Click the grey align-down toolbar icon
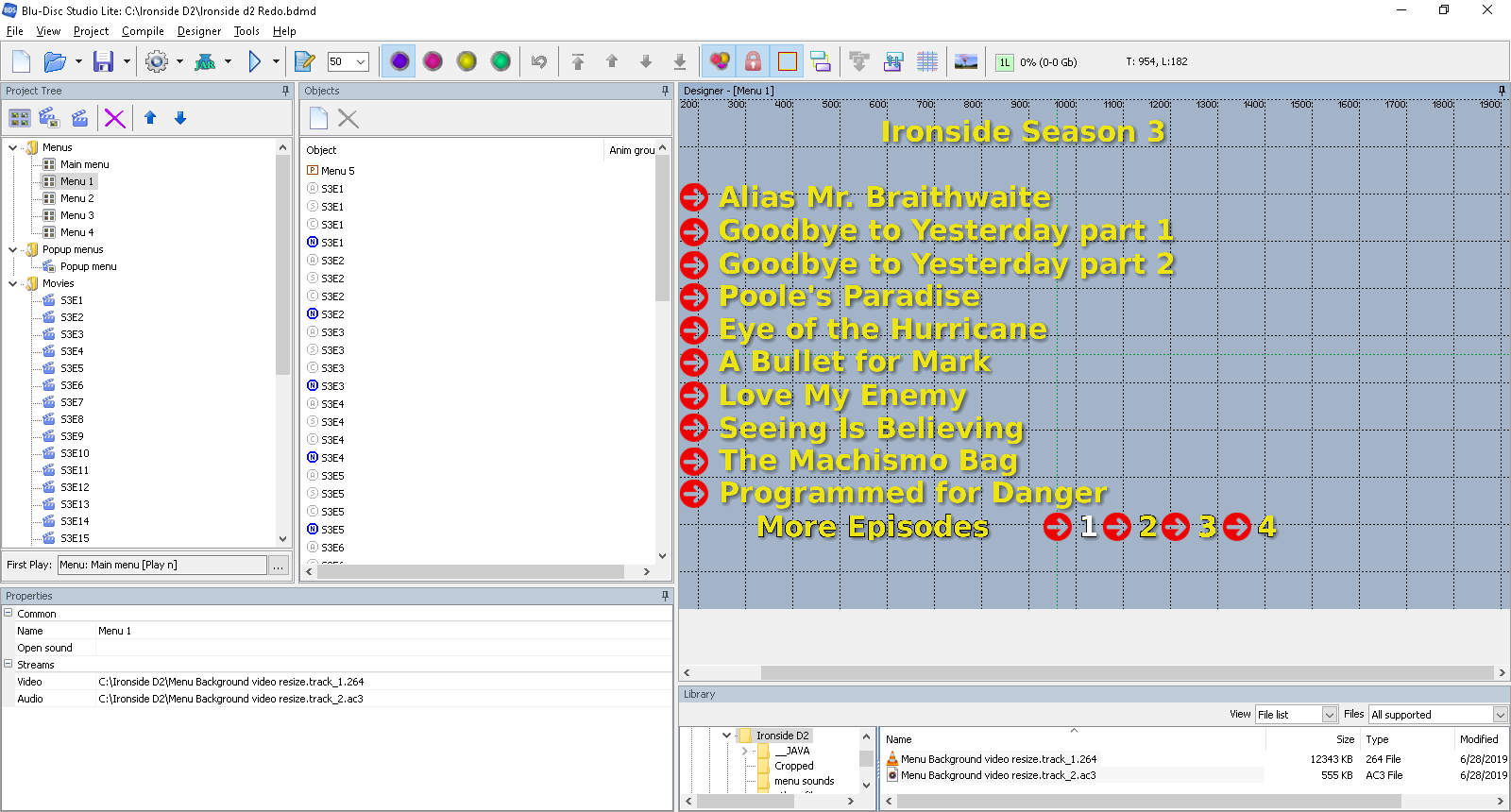The image size is (1511, 812). [x=859, y=62]
